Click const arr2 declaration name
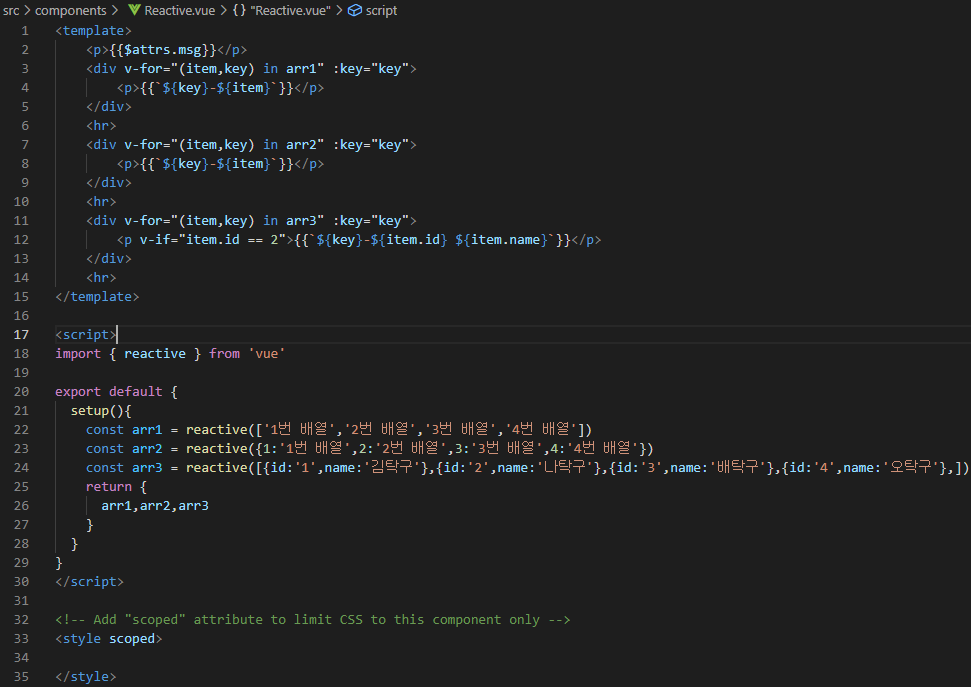 [x=147, y=449]
